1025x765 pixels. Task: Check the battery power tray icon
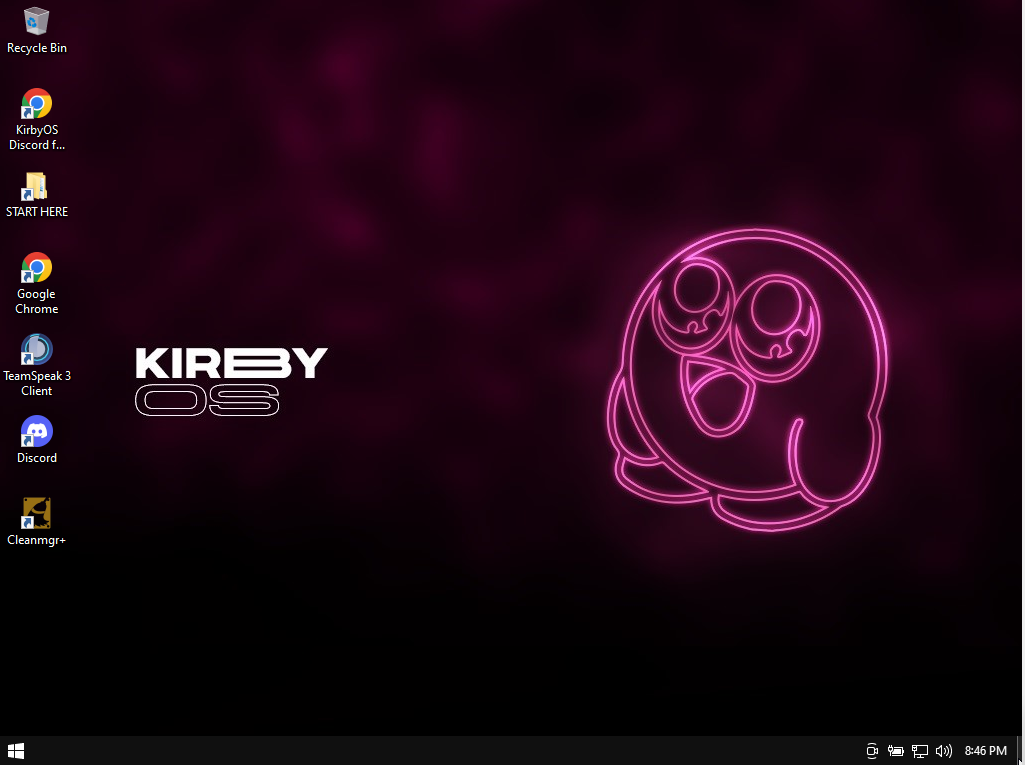click(x=896, y=751)
